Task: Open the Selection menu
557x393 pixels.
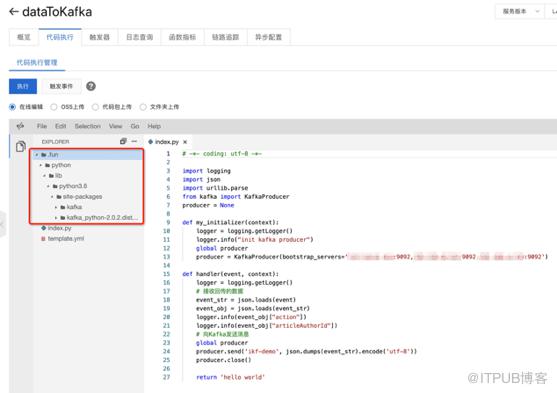Action: (x=87, y=126)
